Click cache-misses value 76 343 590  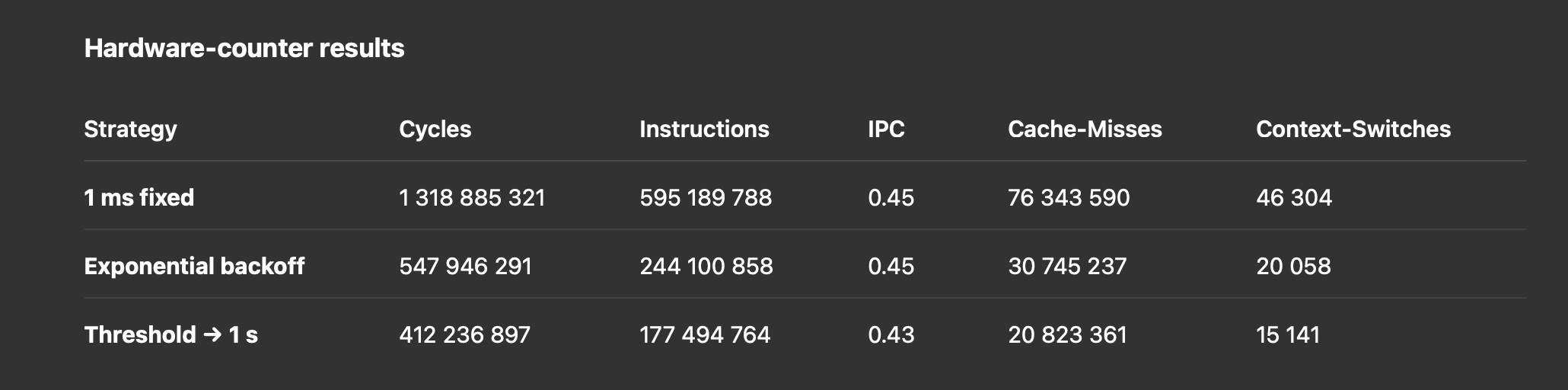tap(1069, 198)
